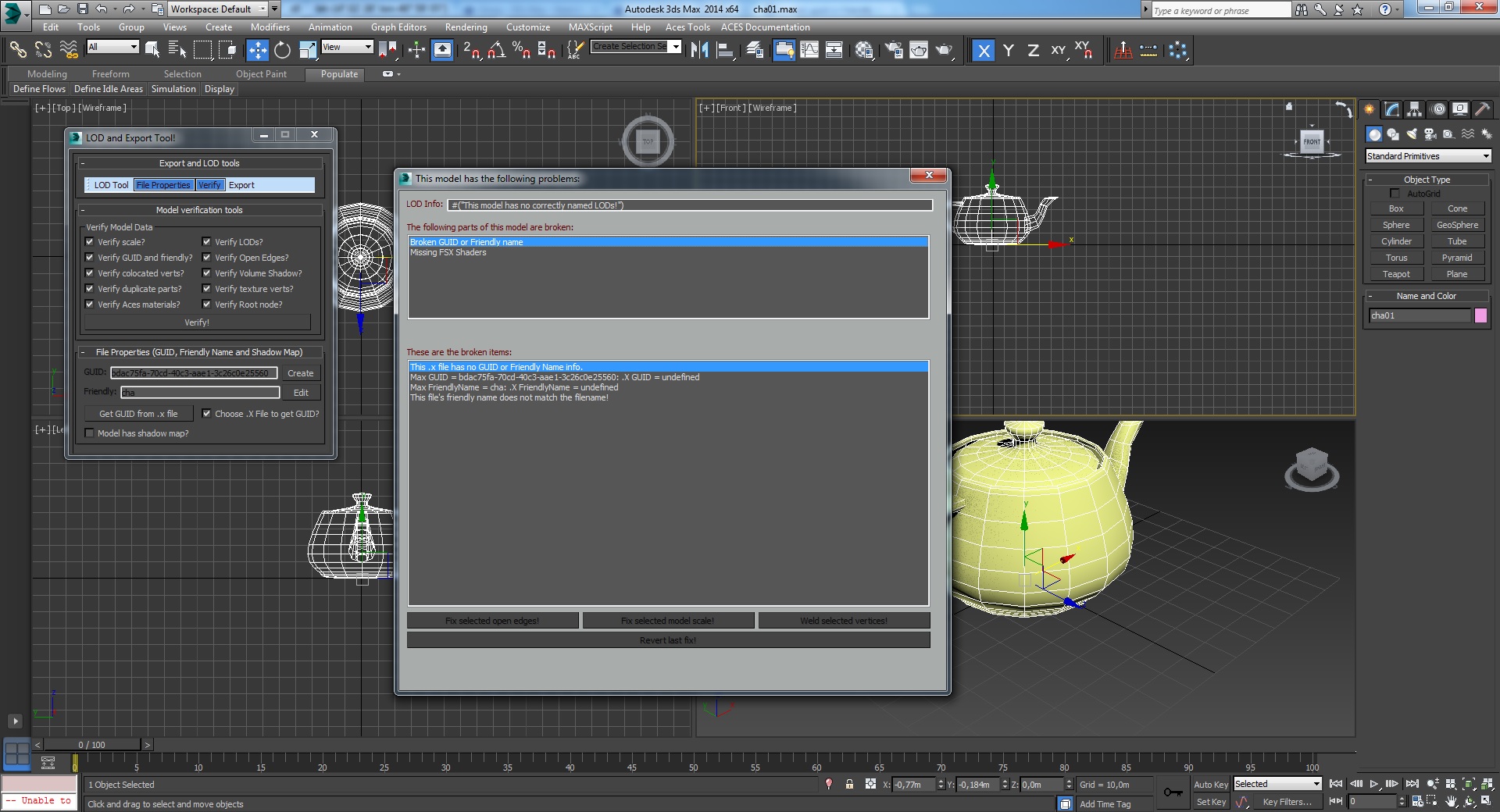This screenshot has height=812, width=1500.
Task: Click the Revert last fix! button
Action: click(x=668, y=640)
